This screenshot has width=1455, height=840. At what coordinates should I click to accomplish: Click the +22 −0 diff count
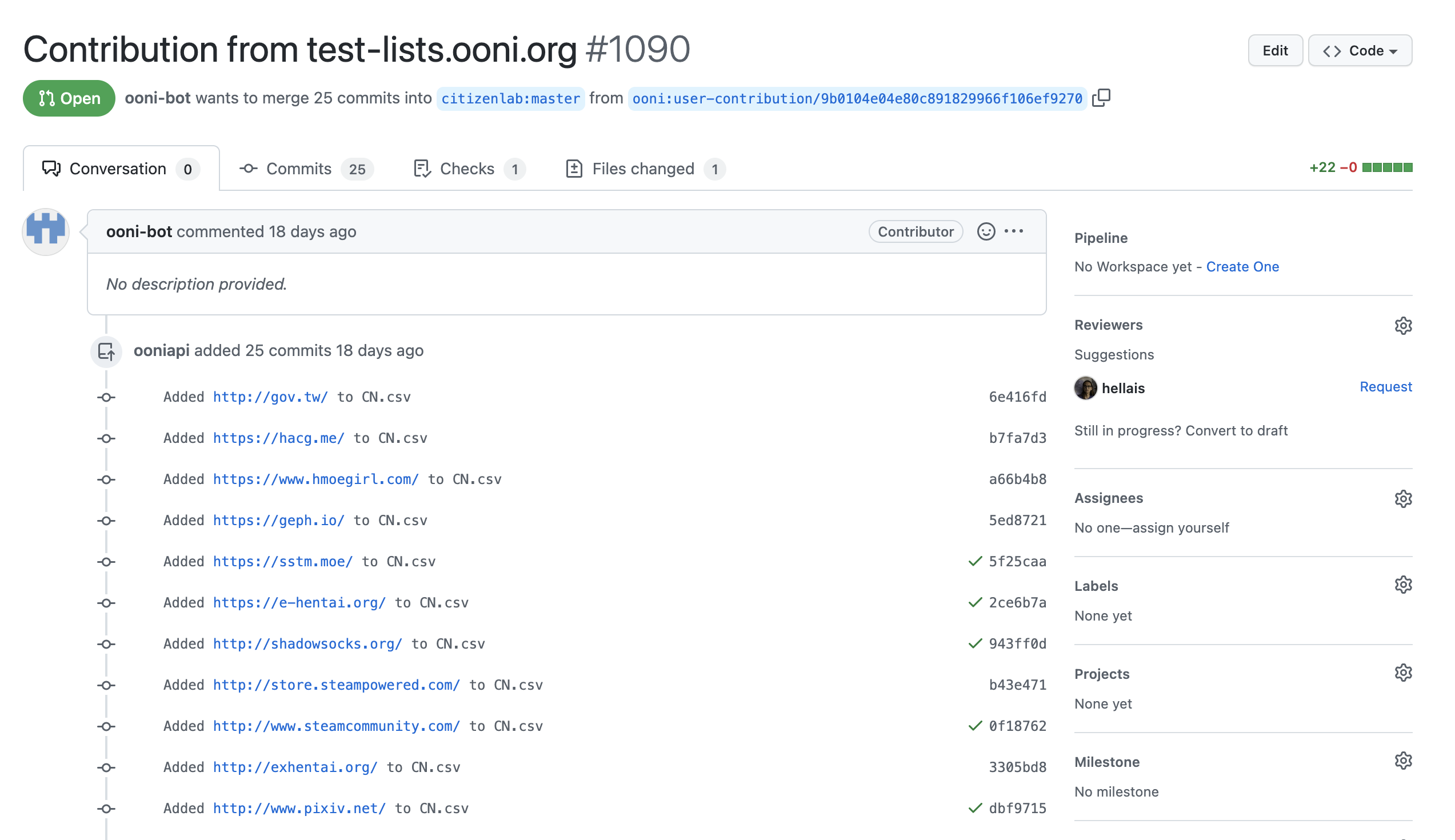pyautogui.click(x=1333, y=167)
